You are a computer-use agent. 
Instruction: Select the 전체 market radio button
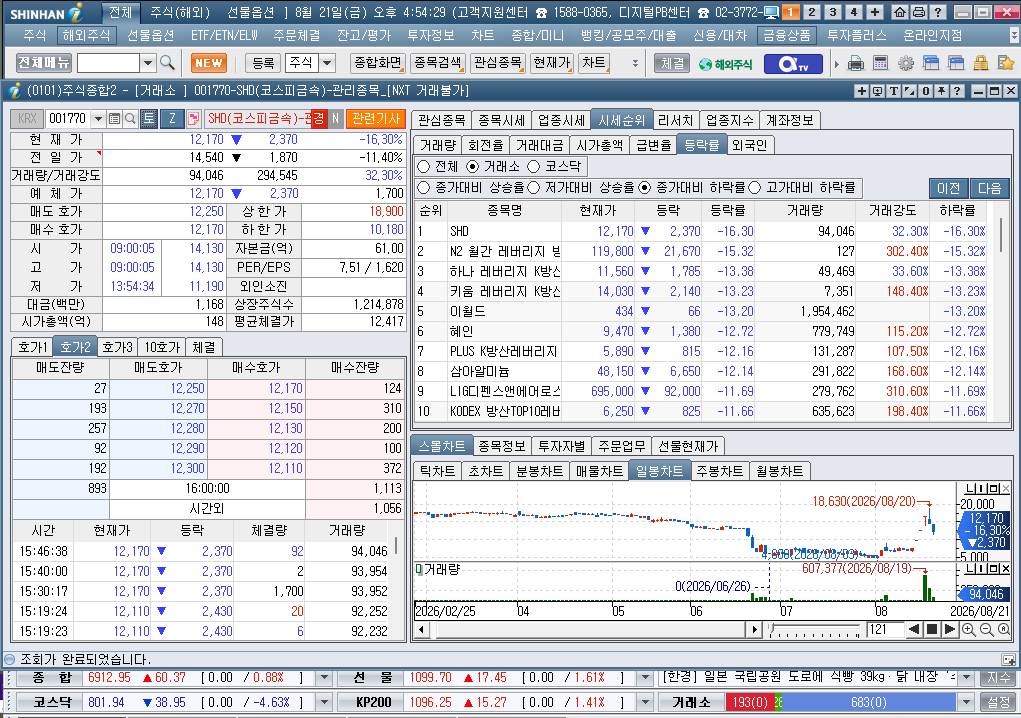(x=423, y=167)
